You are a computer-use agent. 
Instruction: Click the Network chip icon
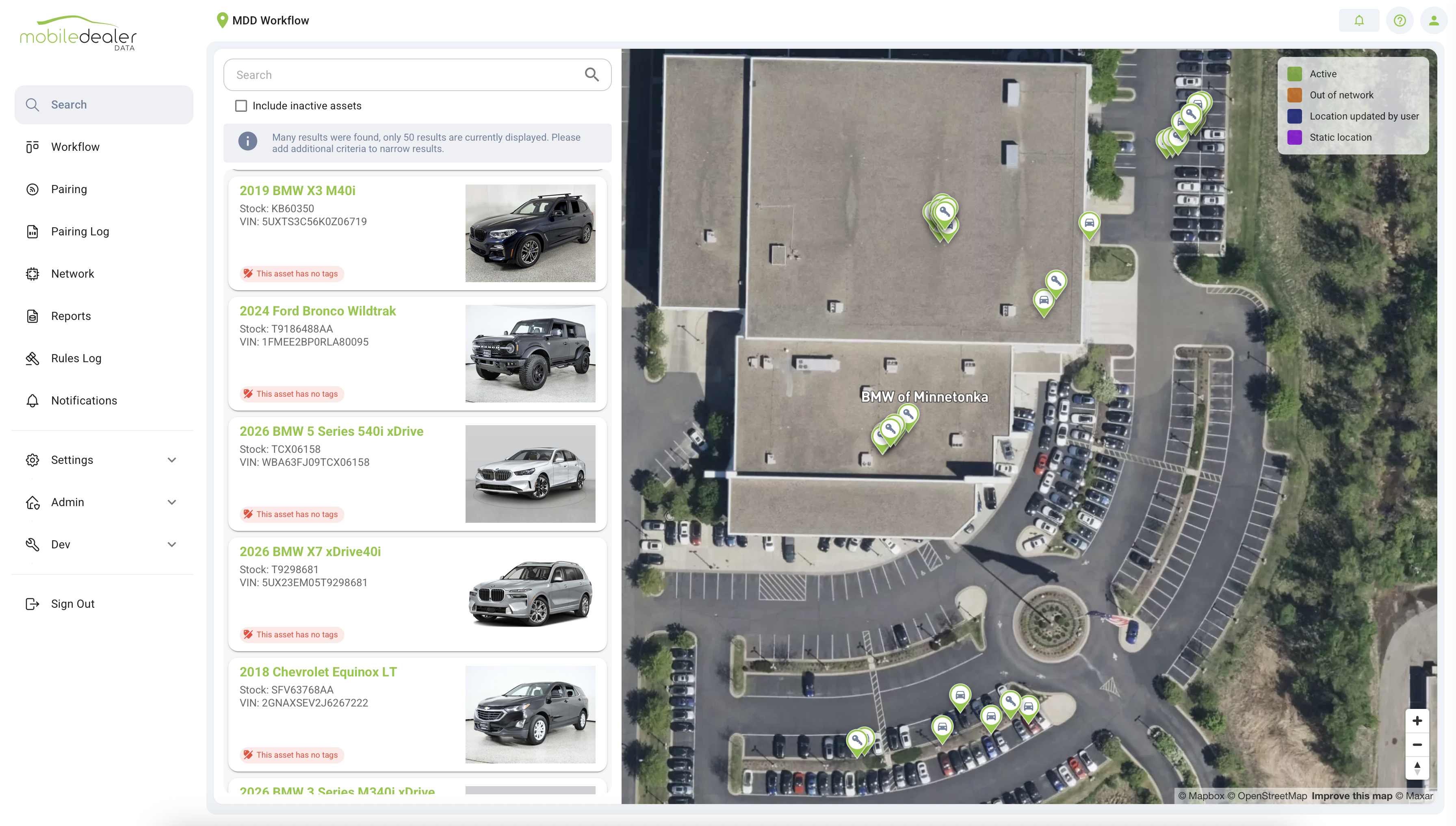pos(32,274)
